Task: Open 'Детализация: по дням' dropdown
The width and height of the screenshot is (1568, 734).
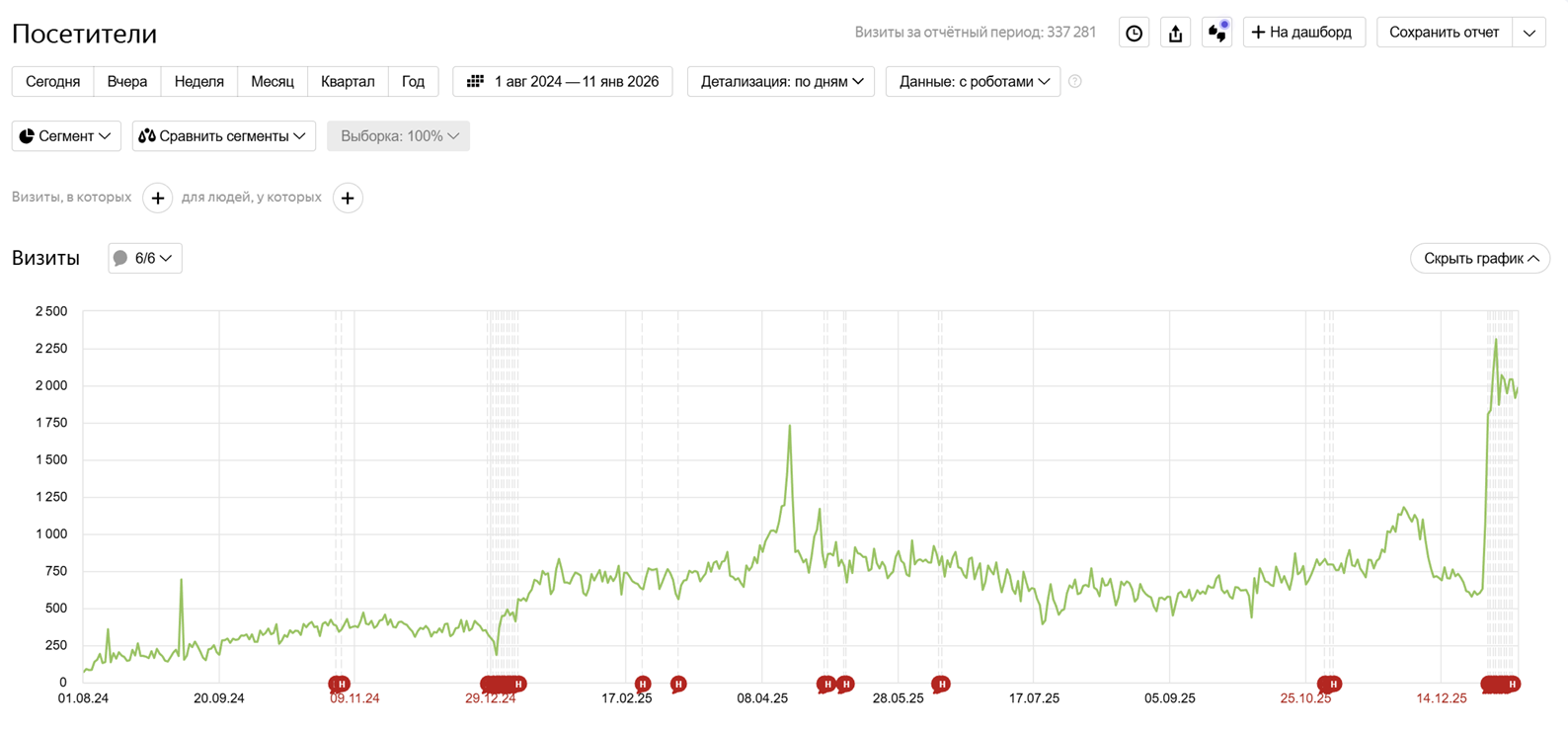Action: 781,82
